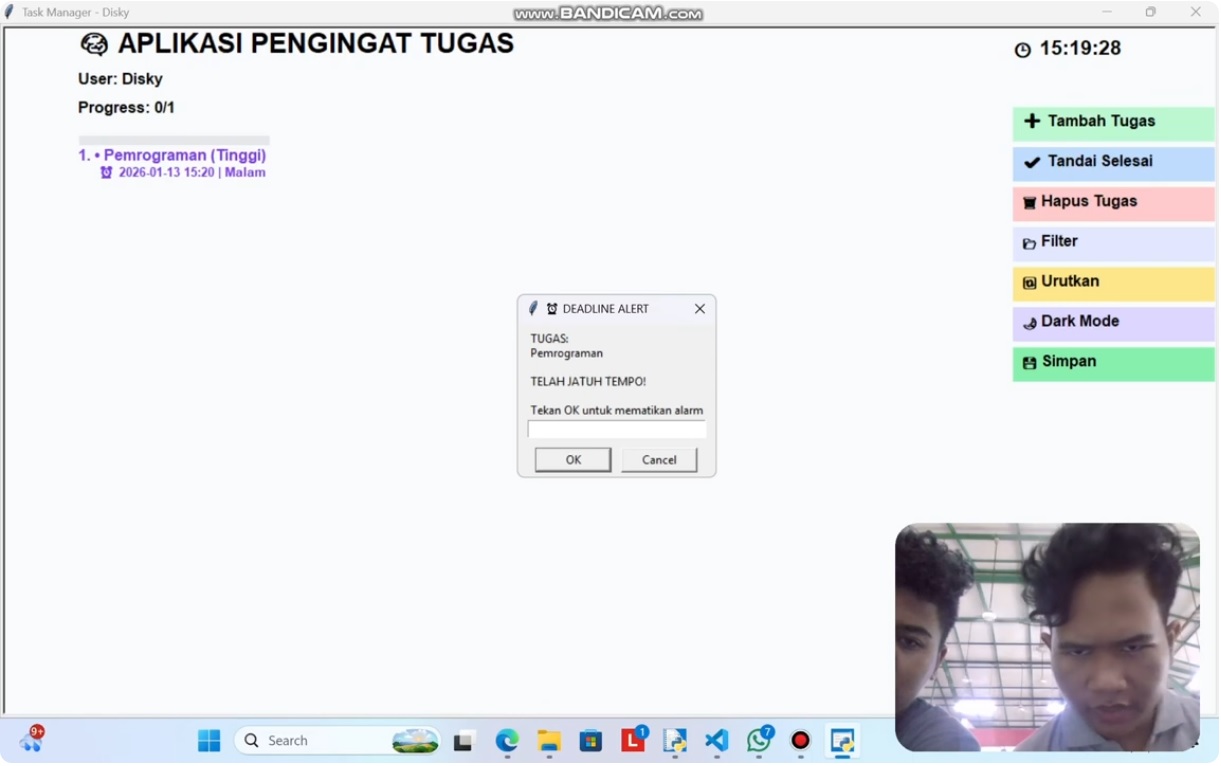
Task: Open the folder icon on the Filter button
Action: [x=1029, y=241]
